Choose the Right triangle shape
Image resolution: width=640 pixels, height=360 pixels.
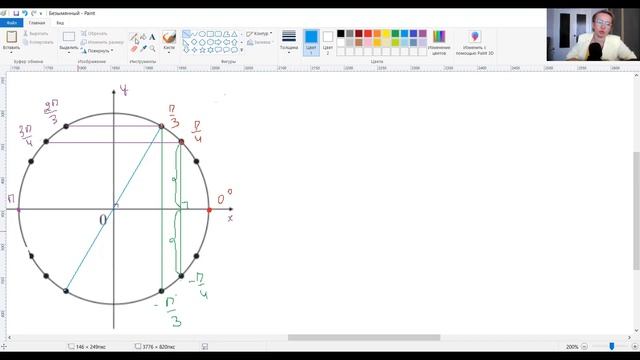point(186,42)
